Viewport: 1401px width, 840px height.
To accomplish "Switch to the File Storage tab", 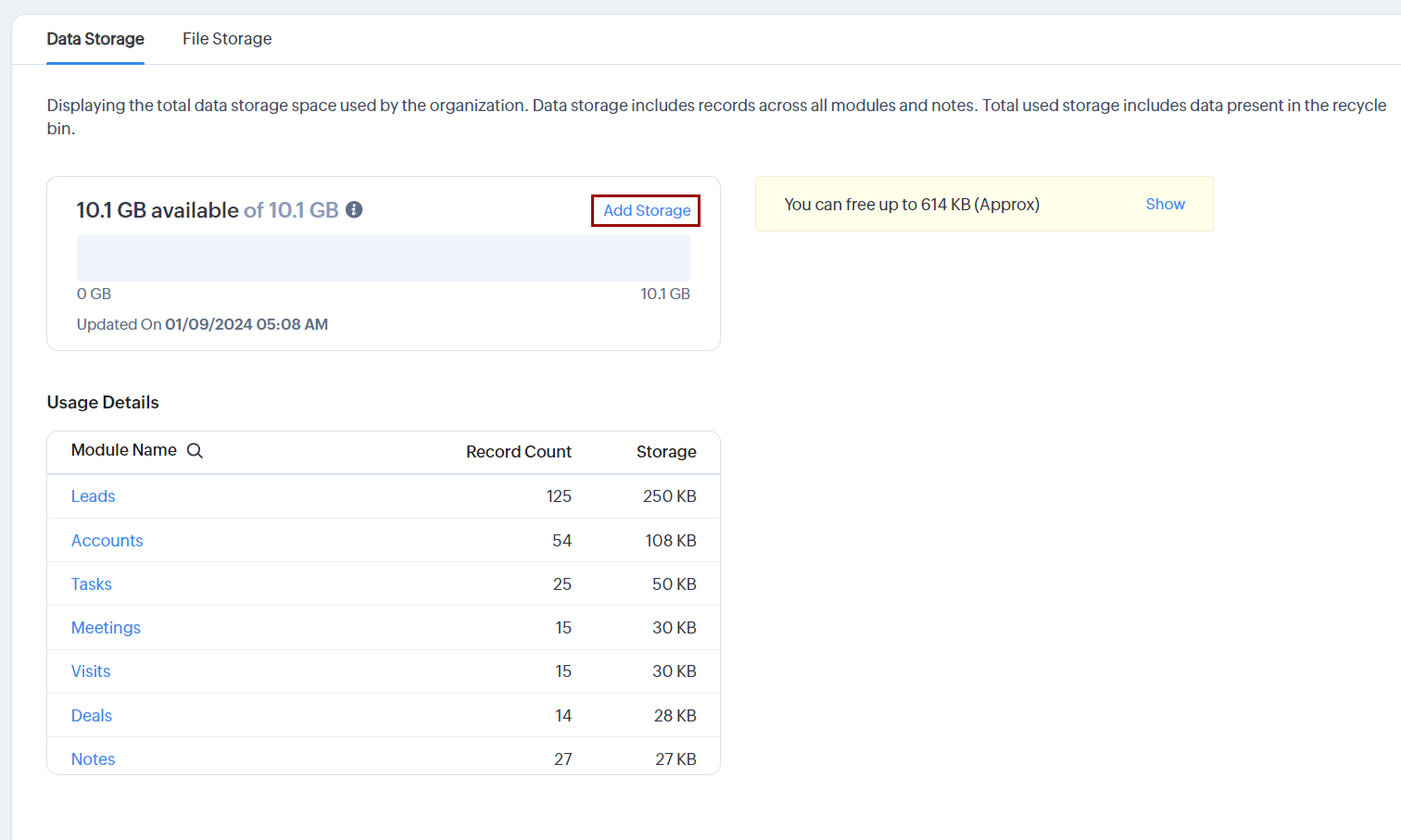I will pyautogui.click(x=227, y=39).
